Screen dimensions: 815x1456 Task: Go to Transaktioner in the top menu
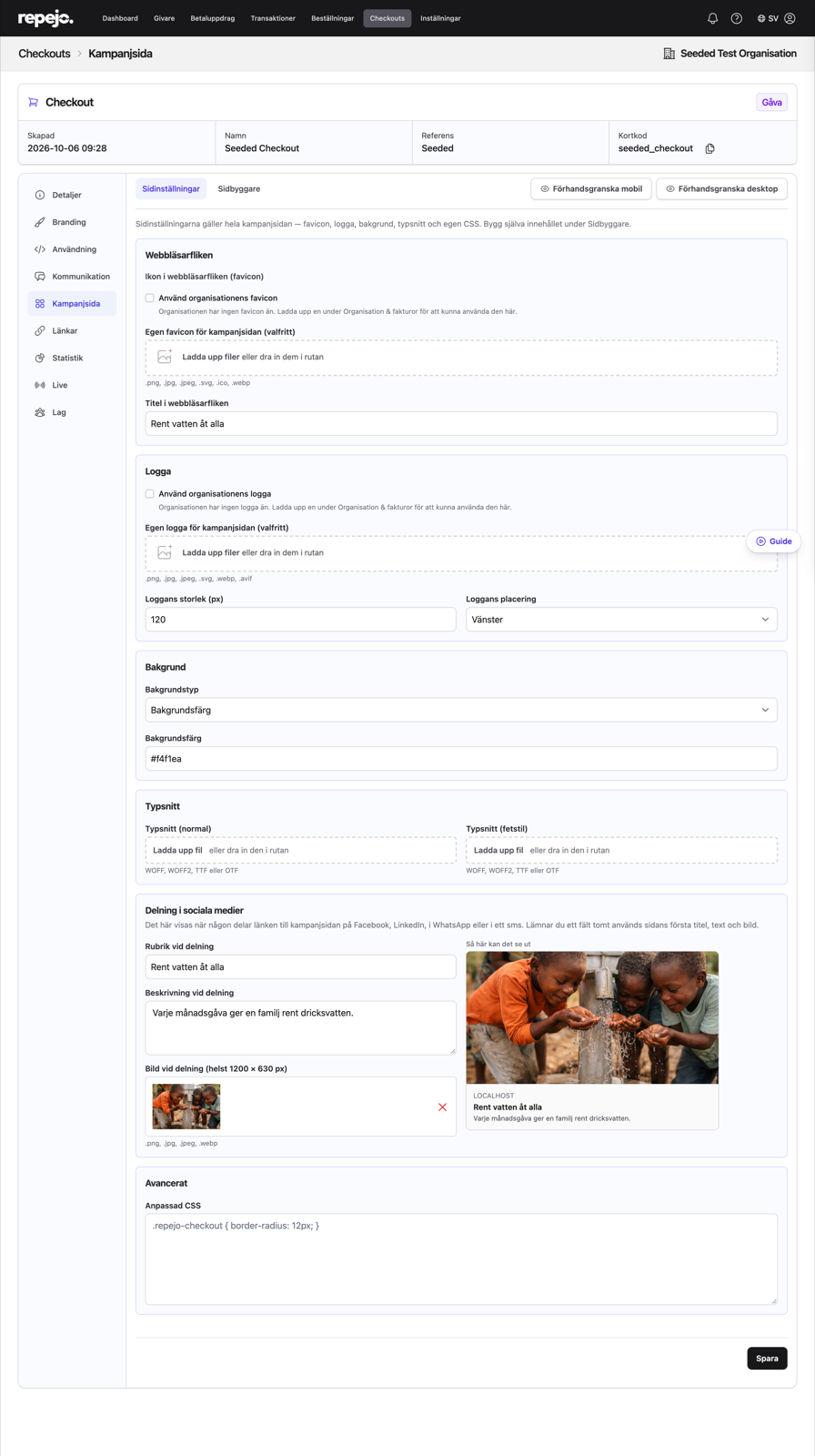pos(273,18)
